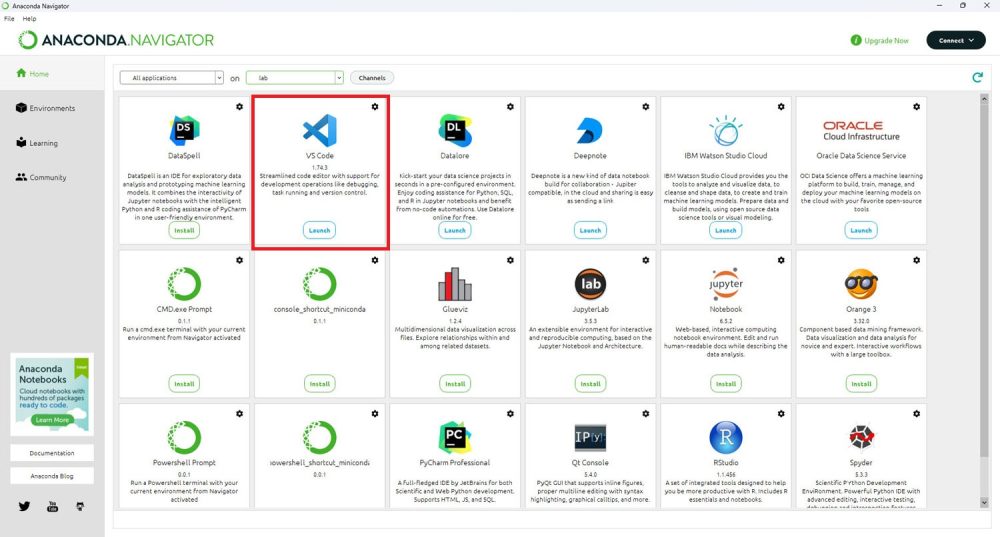Viewport: 1000px width, 537px height.
Task: Open Anaconda's GitHub page icon
Action: click(80, 506)
